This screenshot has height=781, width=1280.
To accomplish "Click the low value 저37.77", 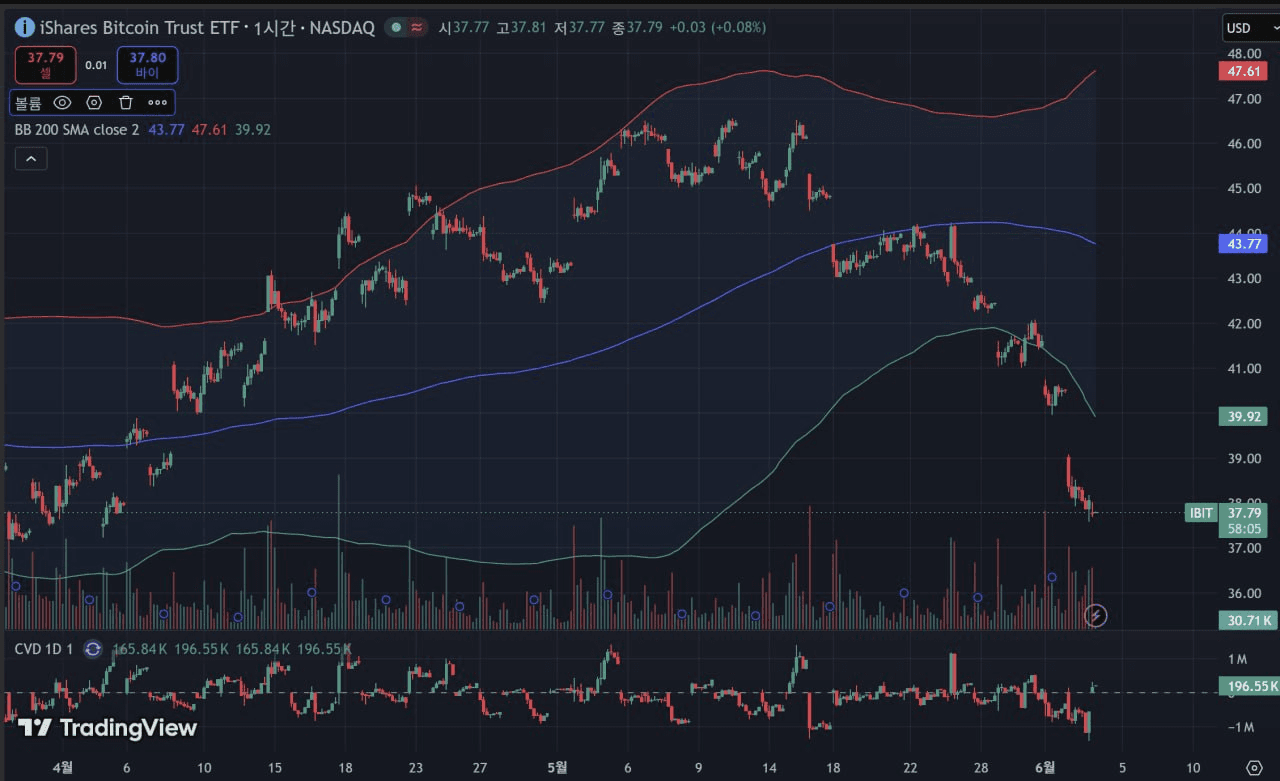I will (579, 27).
